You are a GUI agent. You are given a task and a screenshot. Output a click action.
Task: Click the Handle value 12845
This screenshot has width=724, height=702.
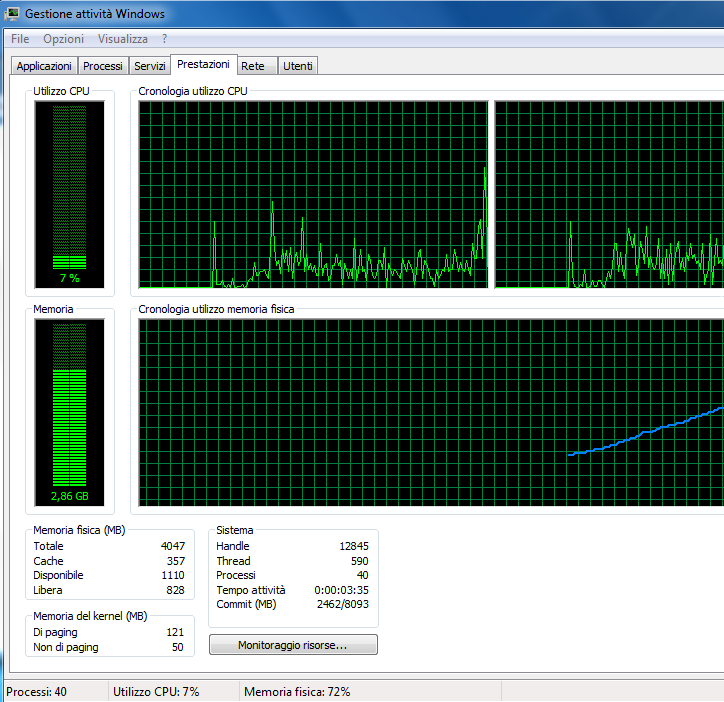[354, 546]
